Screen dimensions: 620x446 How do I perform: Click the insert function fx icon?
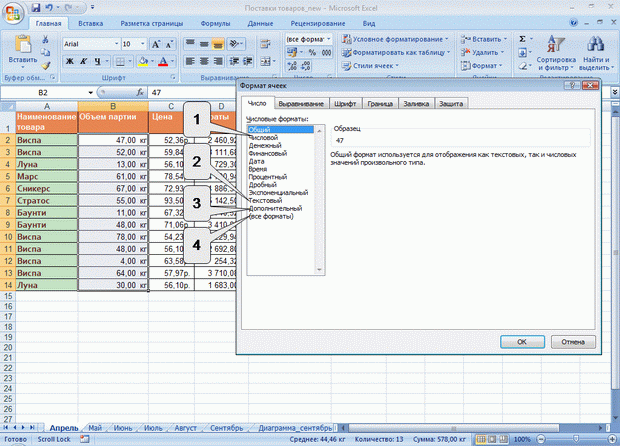[x=140, y=93]
